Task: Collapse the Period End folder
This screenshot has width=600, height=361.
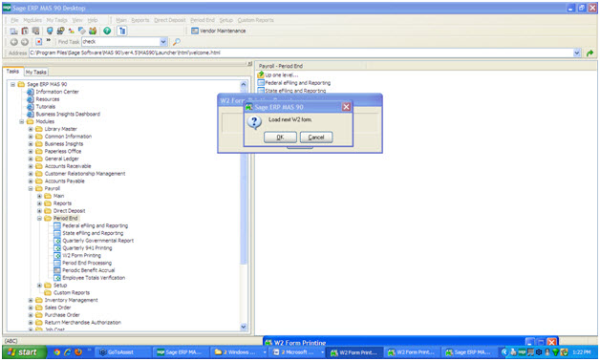Action: pos(39,219)
